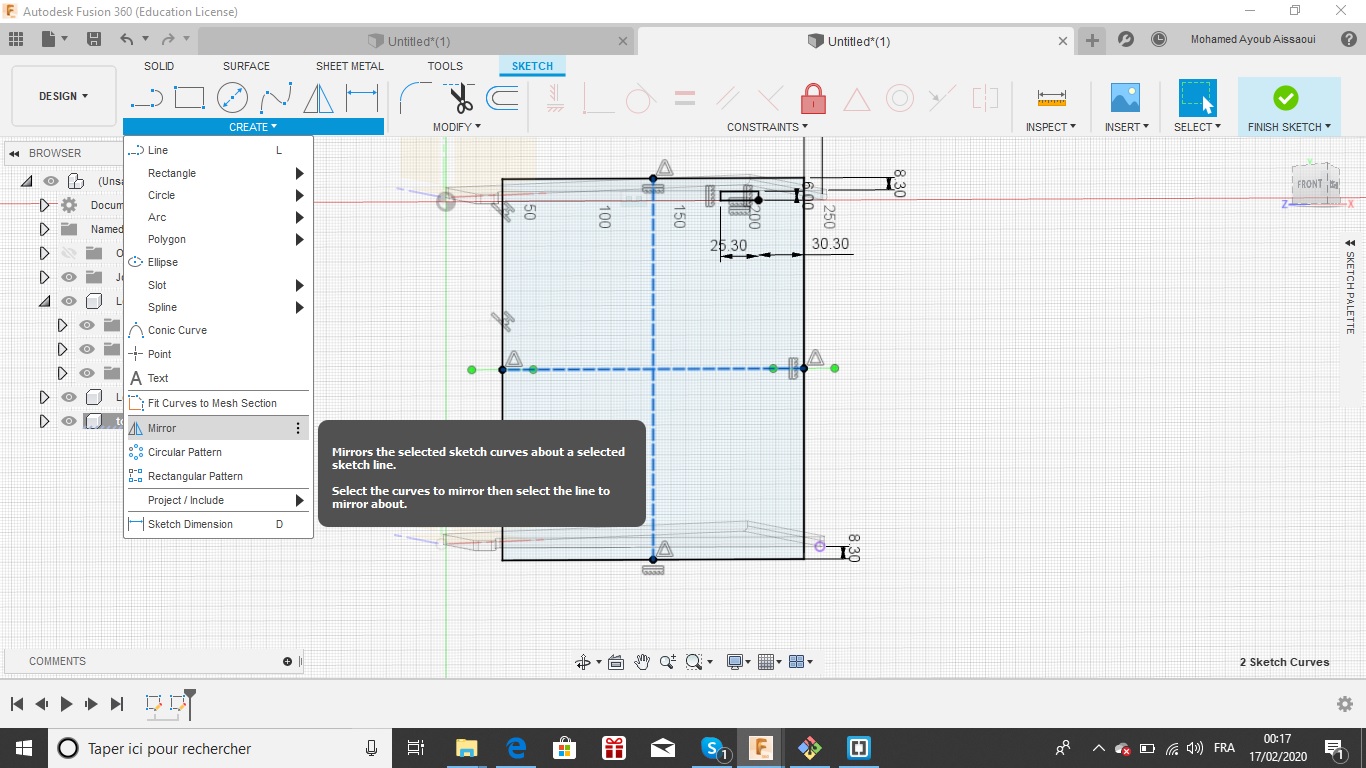Select the Measure tool in Inspect
Image resolution: width=1366 pixels, height=768 pixels.
(x=1051, y=98)
